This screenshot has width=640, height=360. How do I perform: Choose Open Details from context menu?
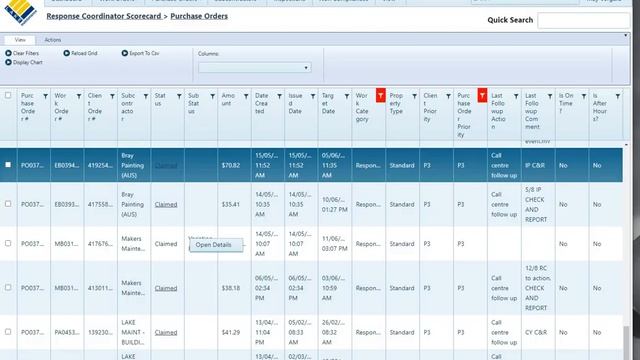pos(216,245)
